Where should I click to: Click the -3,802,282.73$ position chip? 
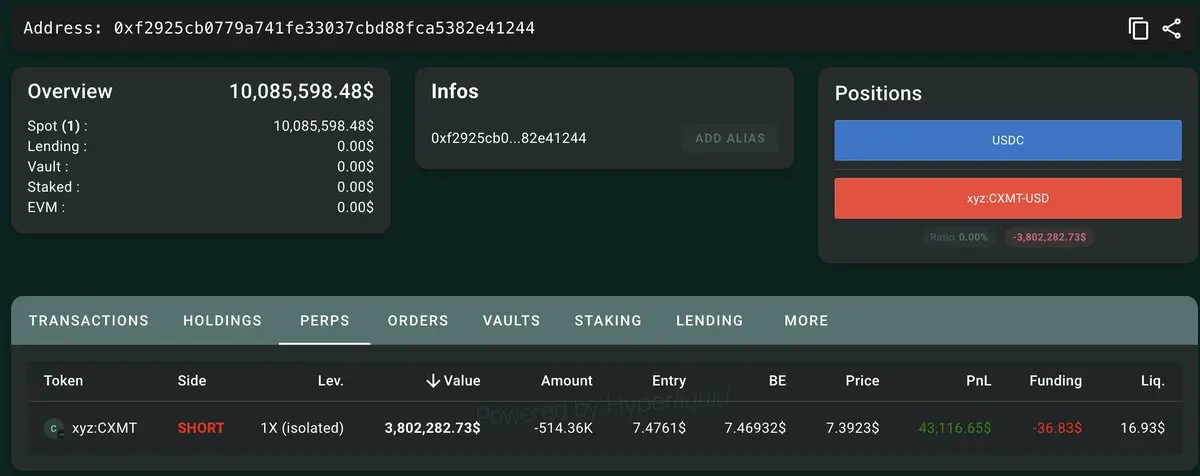(1050, 237)
